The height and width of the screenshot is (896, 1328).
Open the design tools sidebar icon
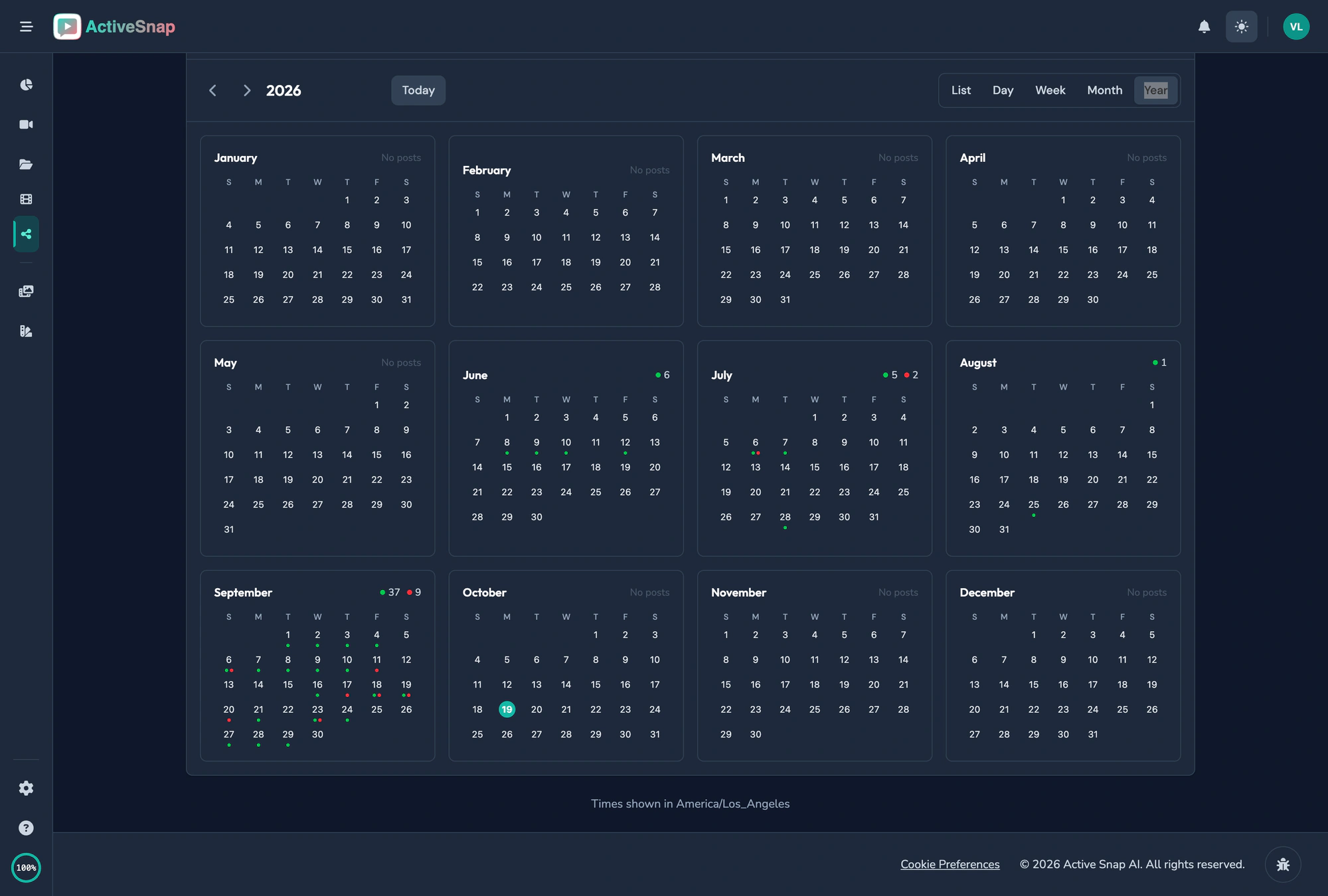tap(26, 331)
